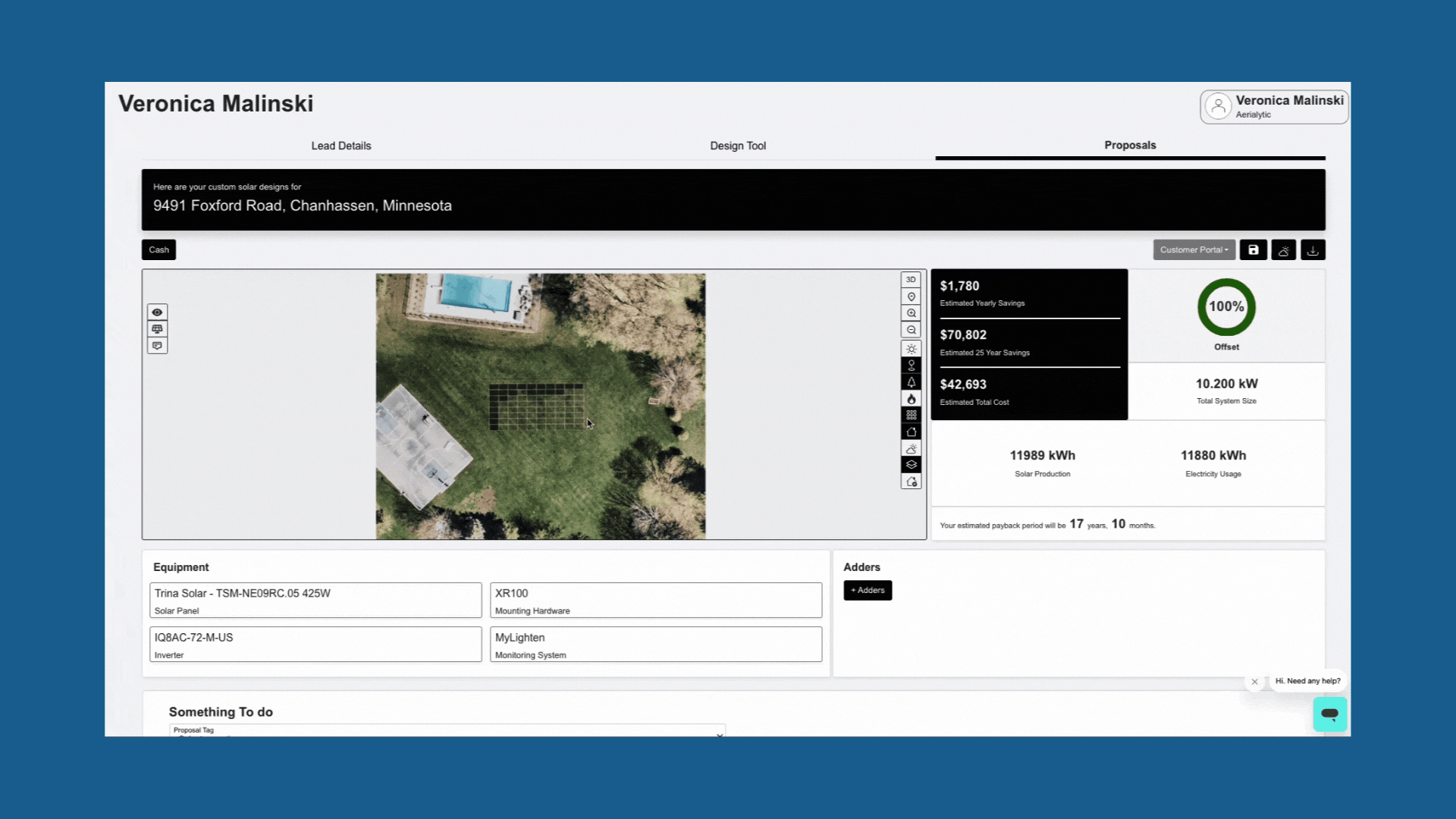Download the proposal
1456x819 pixels.
tap(1313, 249)
